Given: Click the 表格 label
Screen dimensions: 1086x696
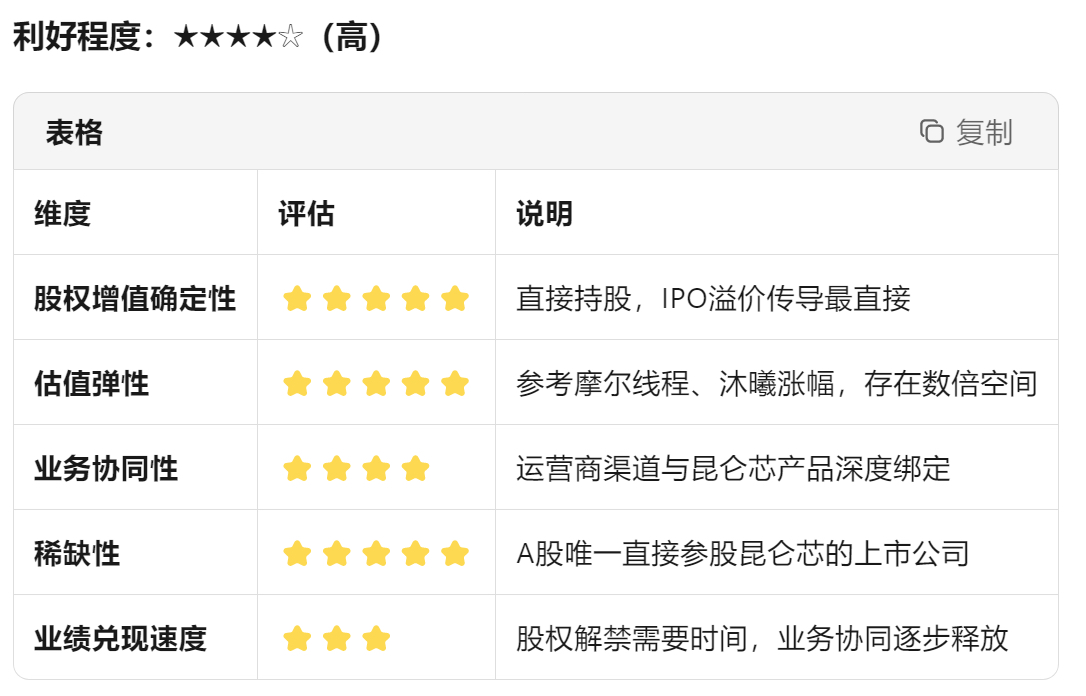Looking at the screenshot, I should (74, 132).
